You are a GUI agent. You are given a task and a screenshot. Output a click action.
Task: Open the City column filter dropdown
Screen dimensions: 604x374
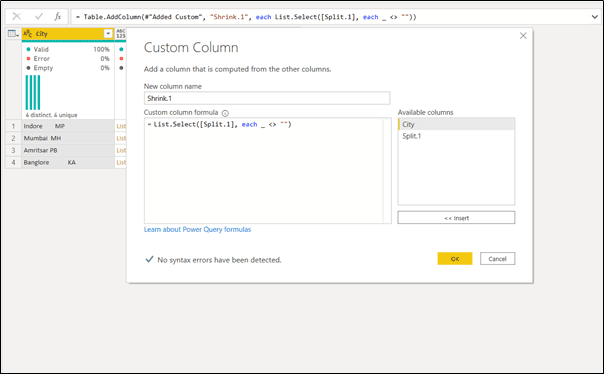108,34
